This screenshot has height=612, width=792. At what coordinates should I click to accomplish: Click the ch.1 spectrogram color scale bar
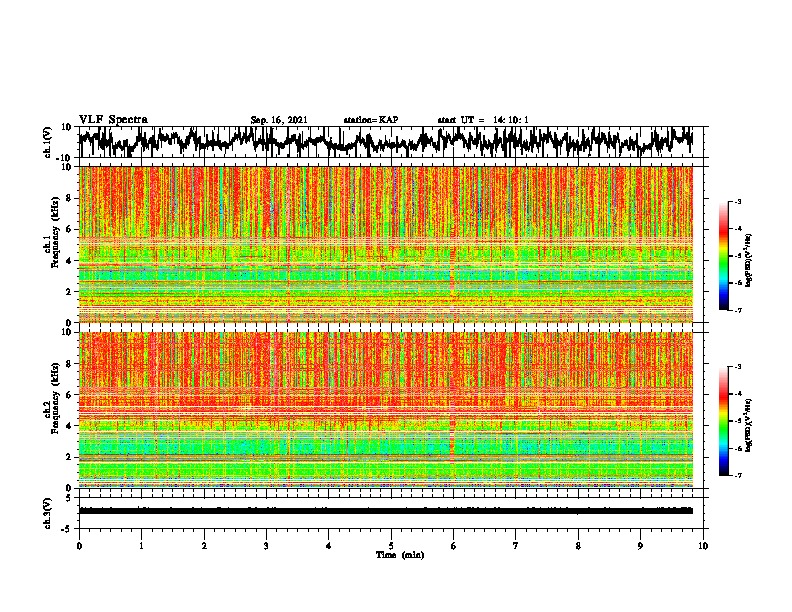[724, 256]
